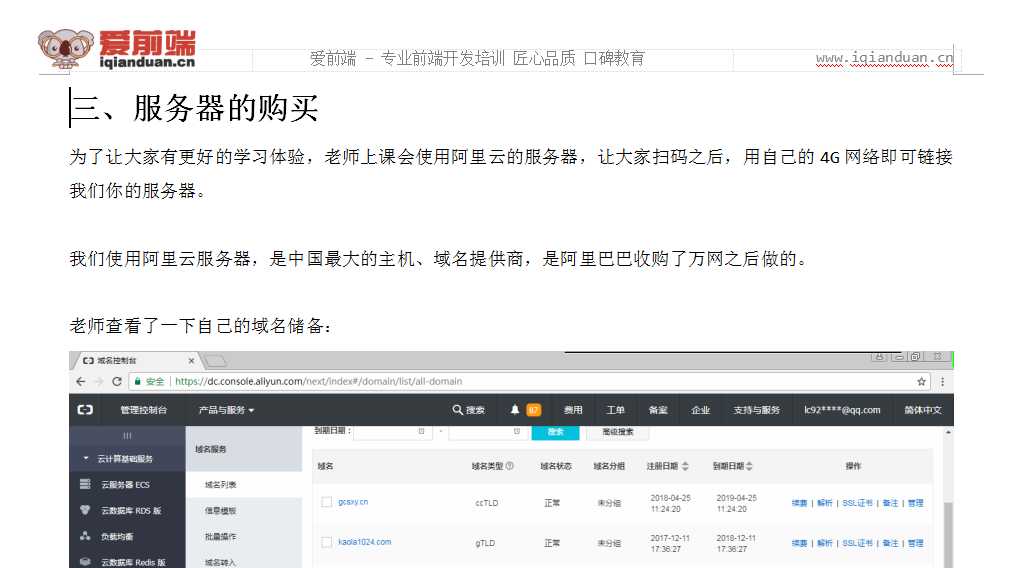The height and width of the screenshot is (568, 1024).
Task: Select 域名转入 in domain sidebar
Action: 221,562
